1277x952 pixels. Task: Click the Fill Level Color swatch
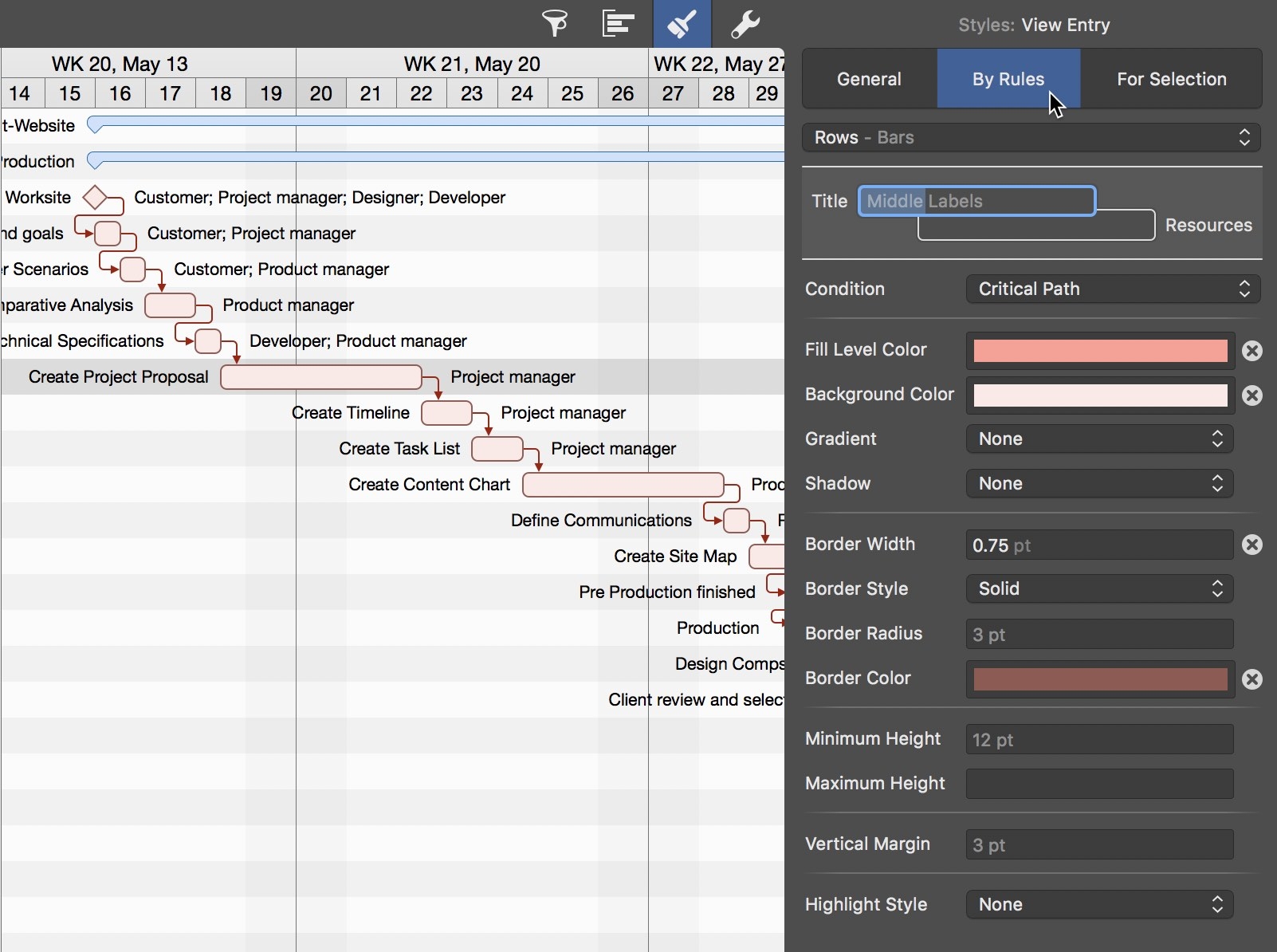click(1098, 351)
